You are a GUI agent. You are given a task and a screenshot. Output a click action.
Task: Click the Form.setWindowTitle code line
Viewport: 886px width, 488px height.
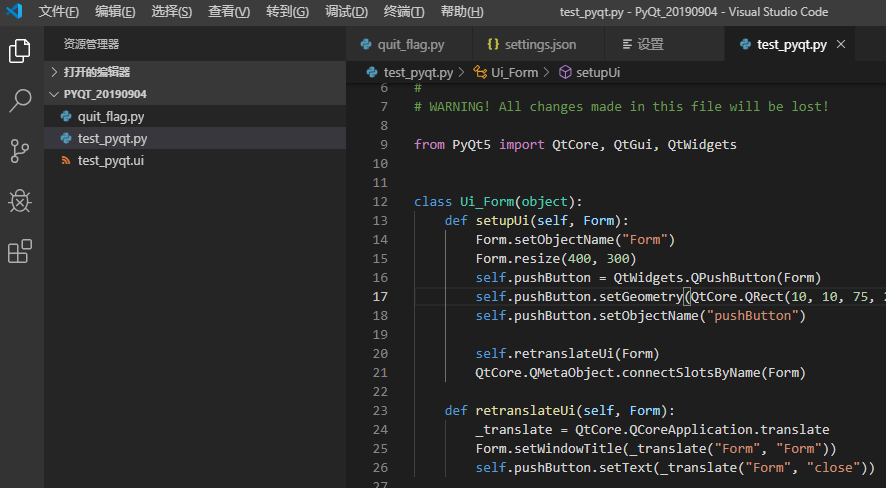coord(655,448)
